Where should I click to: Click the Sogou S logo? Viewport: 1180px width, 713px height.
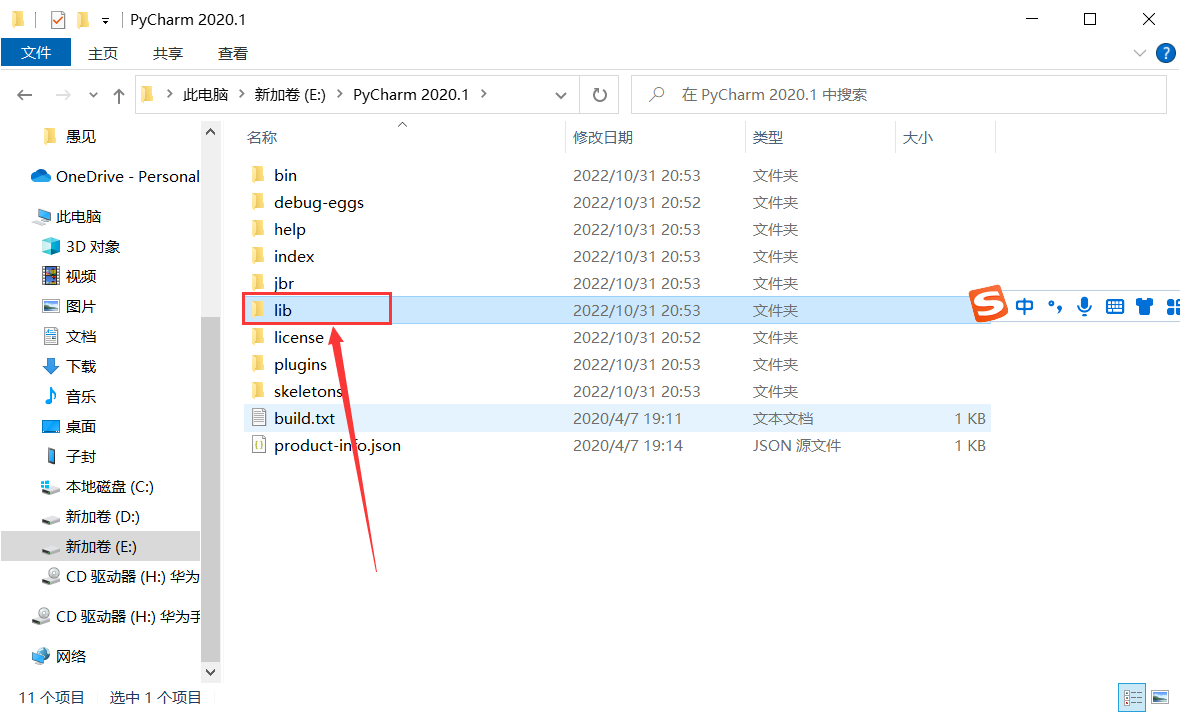point(988,305)
